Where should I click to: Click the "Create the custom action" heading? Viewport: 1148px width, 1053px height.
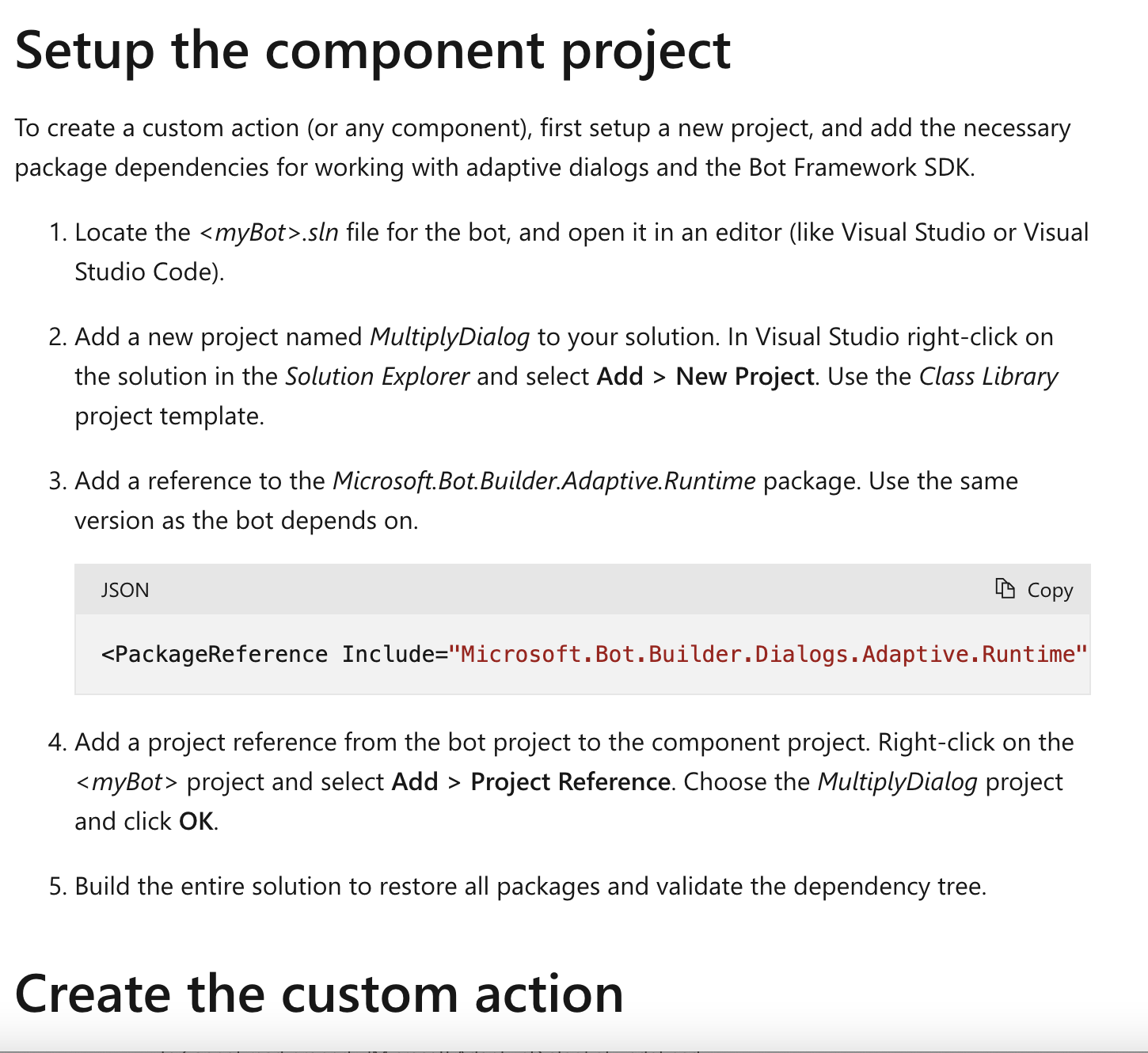click(319, 994)
